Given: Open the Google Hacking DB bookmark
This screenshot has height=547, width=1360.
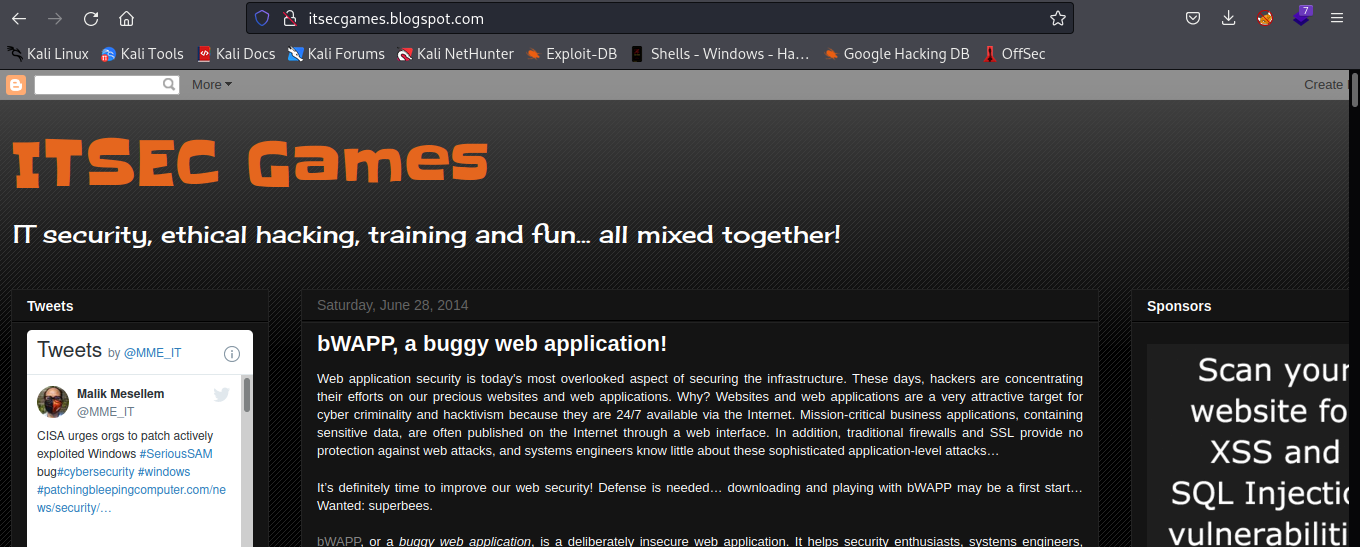Looking at the screenshot, I should pos(896,54).
